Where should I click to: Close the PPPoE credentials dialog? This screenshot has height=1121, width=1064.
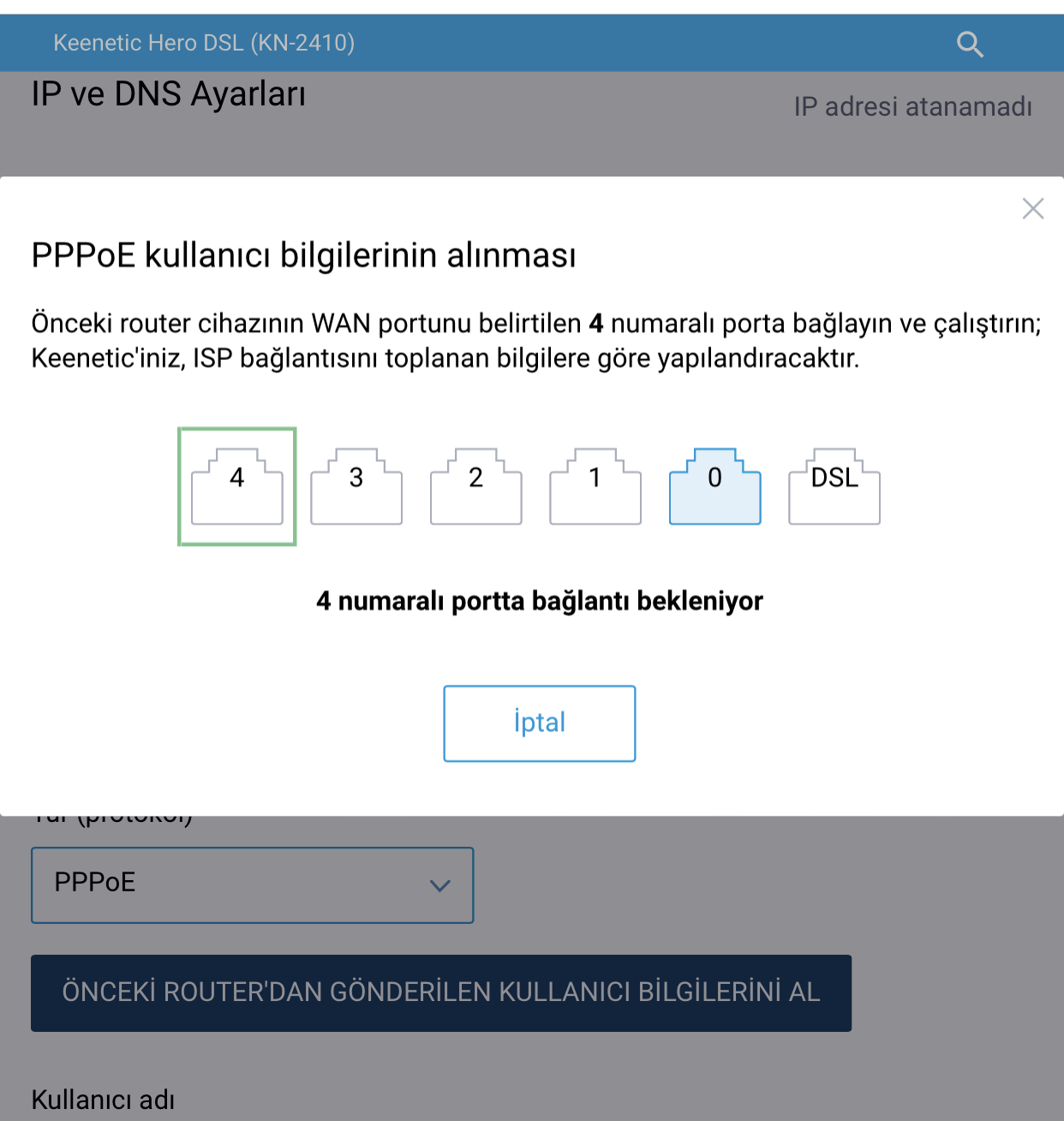tap(1033, 208)
